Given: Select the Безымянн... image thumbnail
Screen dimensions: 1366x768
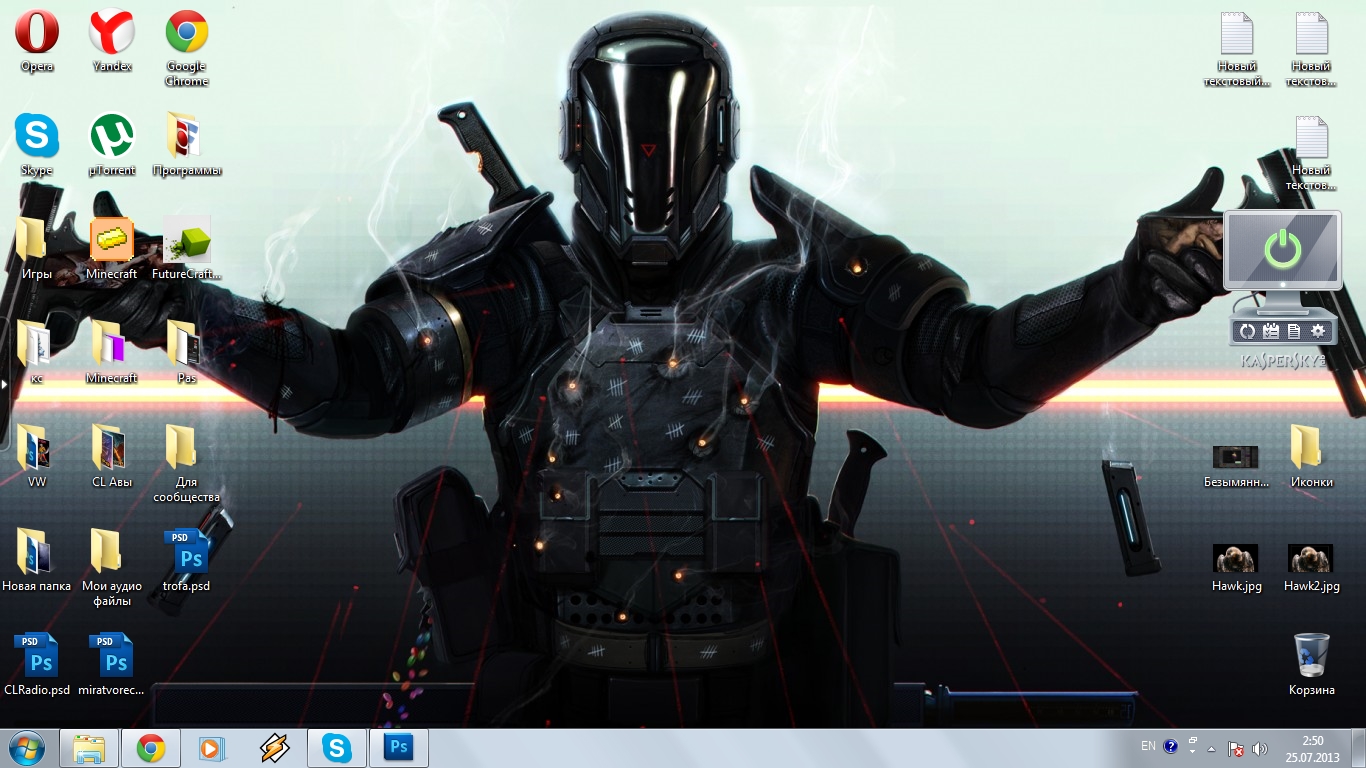Looking at the screenshot, I should pyautogui.click(x=1237, y=466).
